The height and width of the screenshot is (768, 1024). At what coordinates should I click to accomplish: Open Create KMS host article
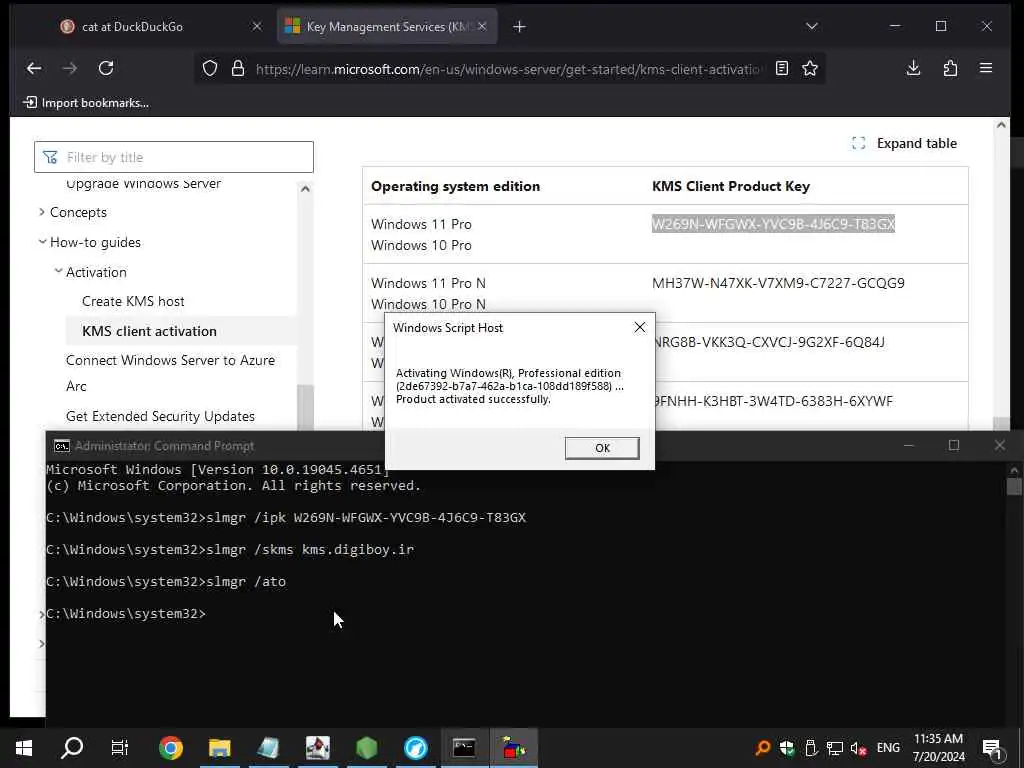tap(133, 301)
